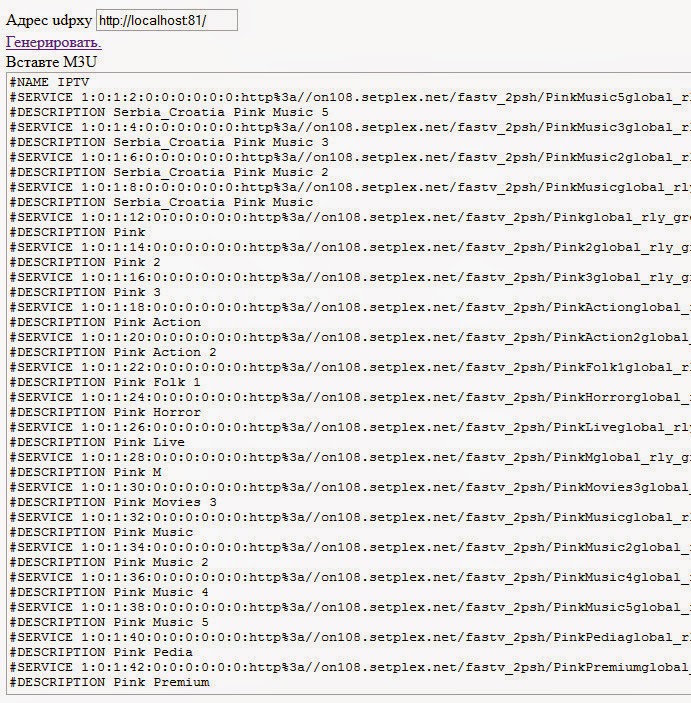Click the #SERVICE 1:0:1:38 line
Screen dimensions: 691x703
tap(350, 608)
